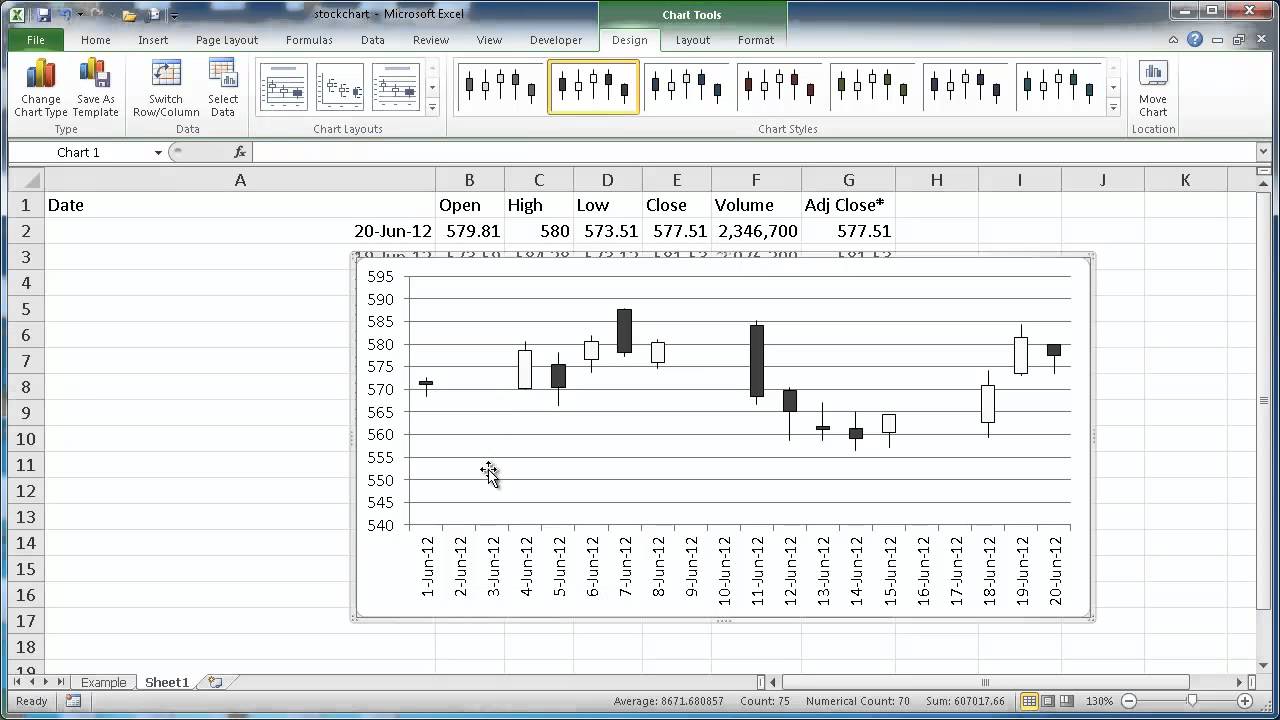
Task: Click the macro record icon in status bar
Action: tap(73, 701)
